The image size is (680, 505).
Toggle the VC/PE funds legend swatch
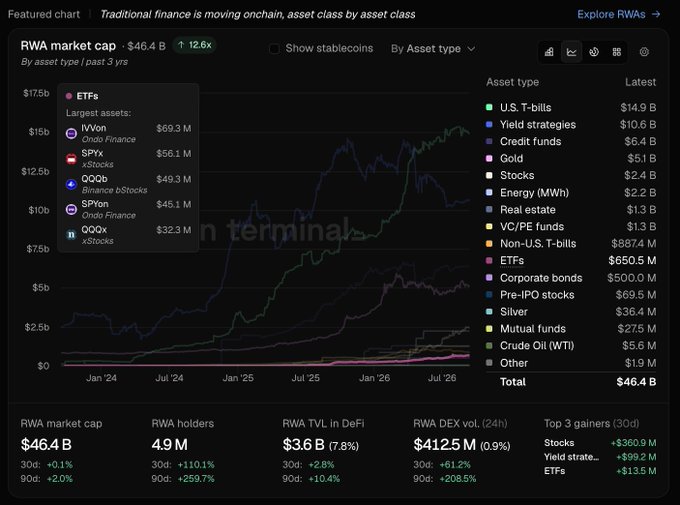pos(489,226)
